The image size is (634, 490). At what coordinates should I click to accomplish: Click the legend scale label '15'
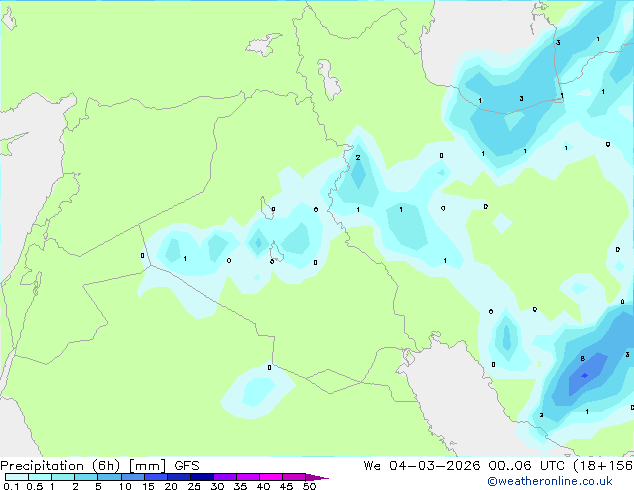pos(148,486)
